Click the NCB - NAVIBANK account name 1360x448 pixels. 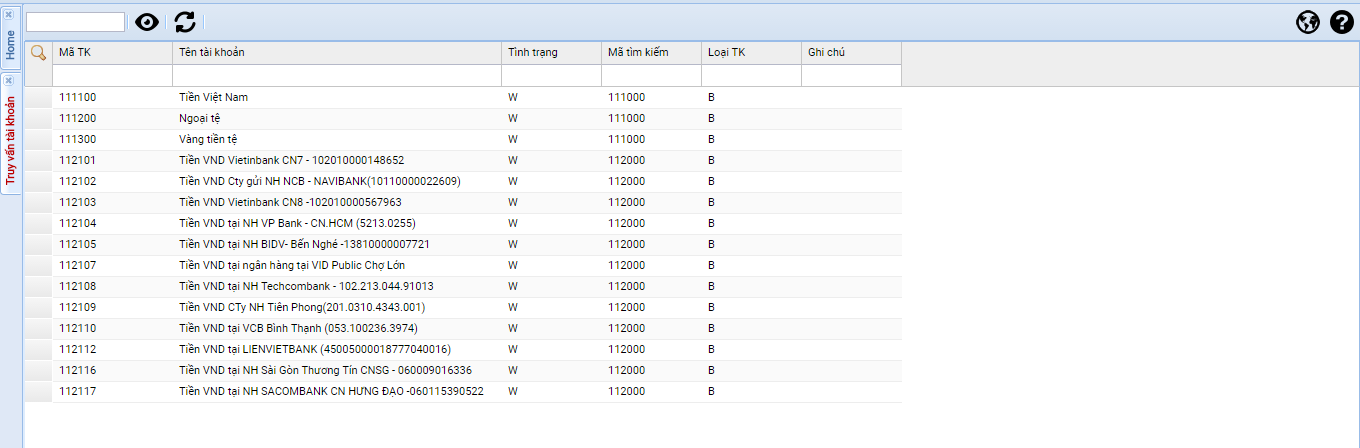click(x=320, y=181)
